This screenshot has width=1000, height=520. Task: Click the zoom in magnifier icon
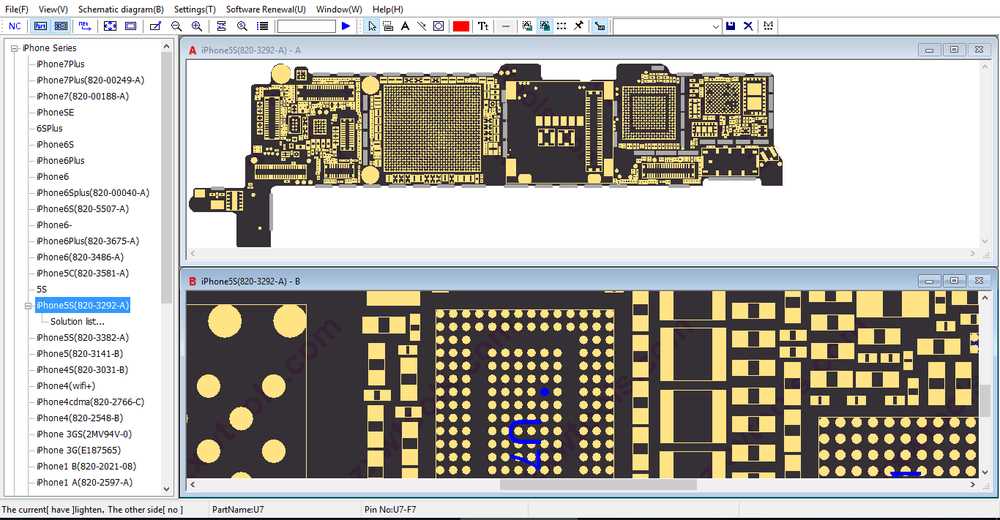pos(197,26)
